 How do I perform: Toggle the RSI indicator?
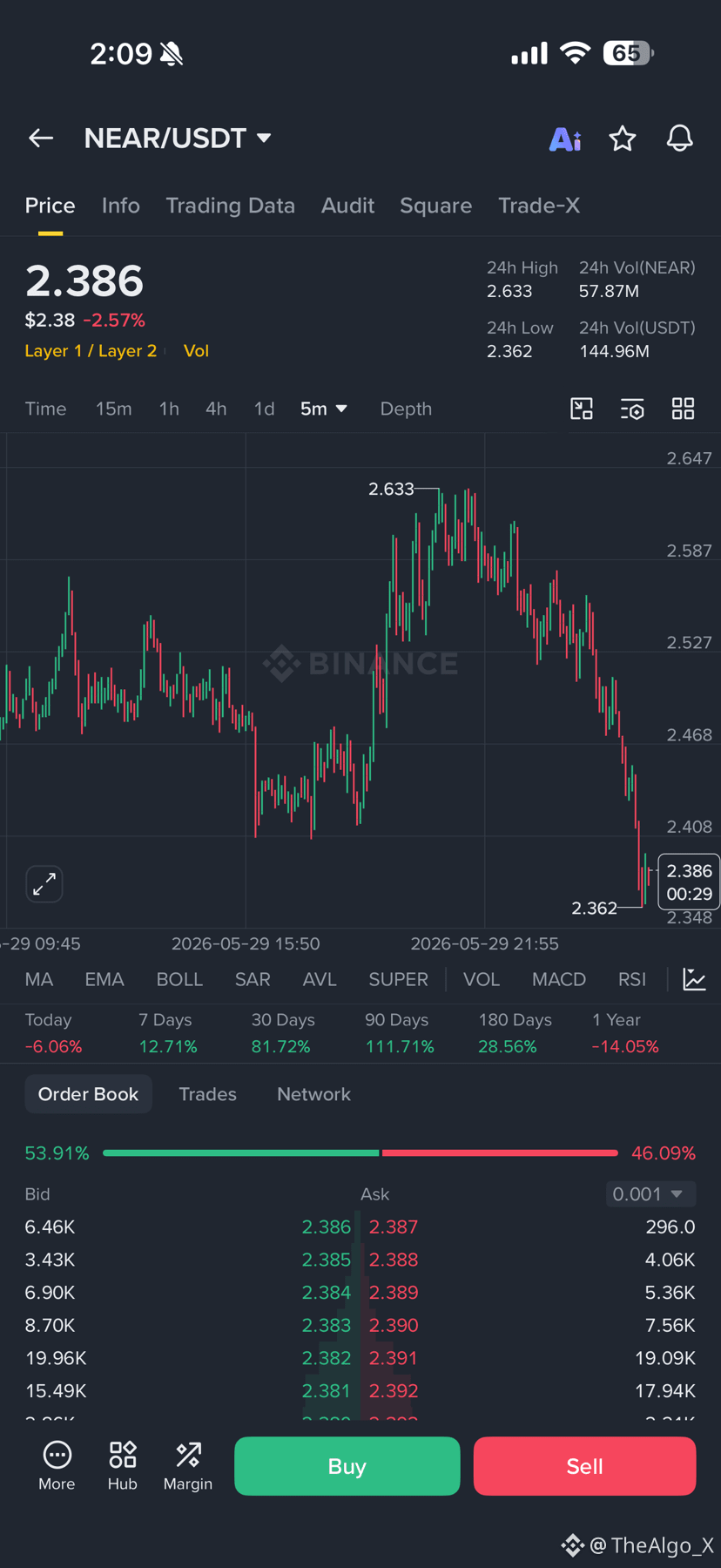tap(632, 979)
